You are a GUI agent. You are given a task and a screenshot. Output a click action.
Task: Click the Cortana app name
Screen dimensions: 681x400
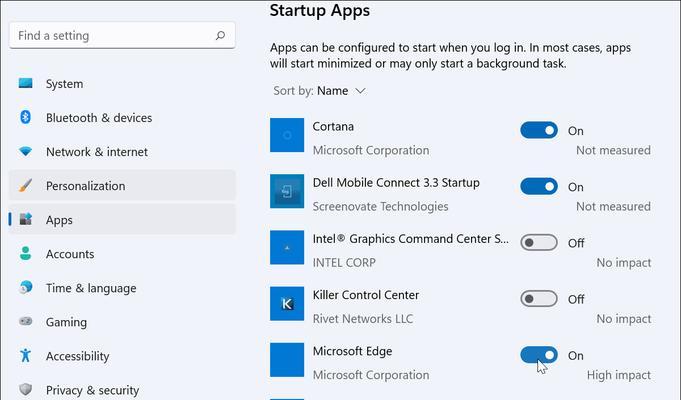pos(333,126)
